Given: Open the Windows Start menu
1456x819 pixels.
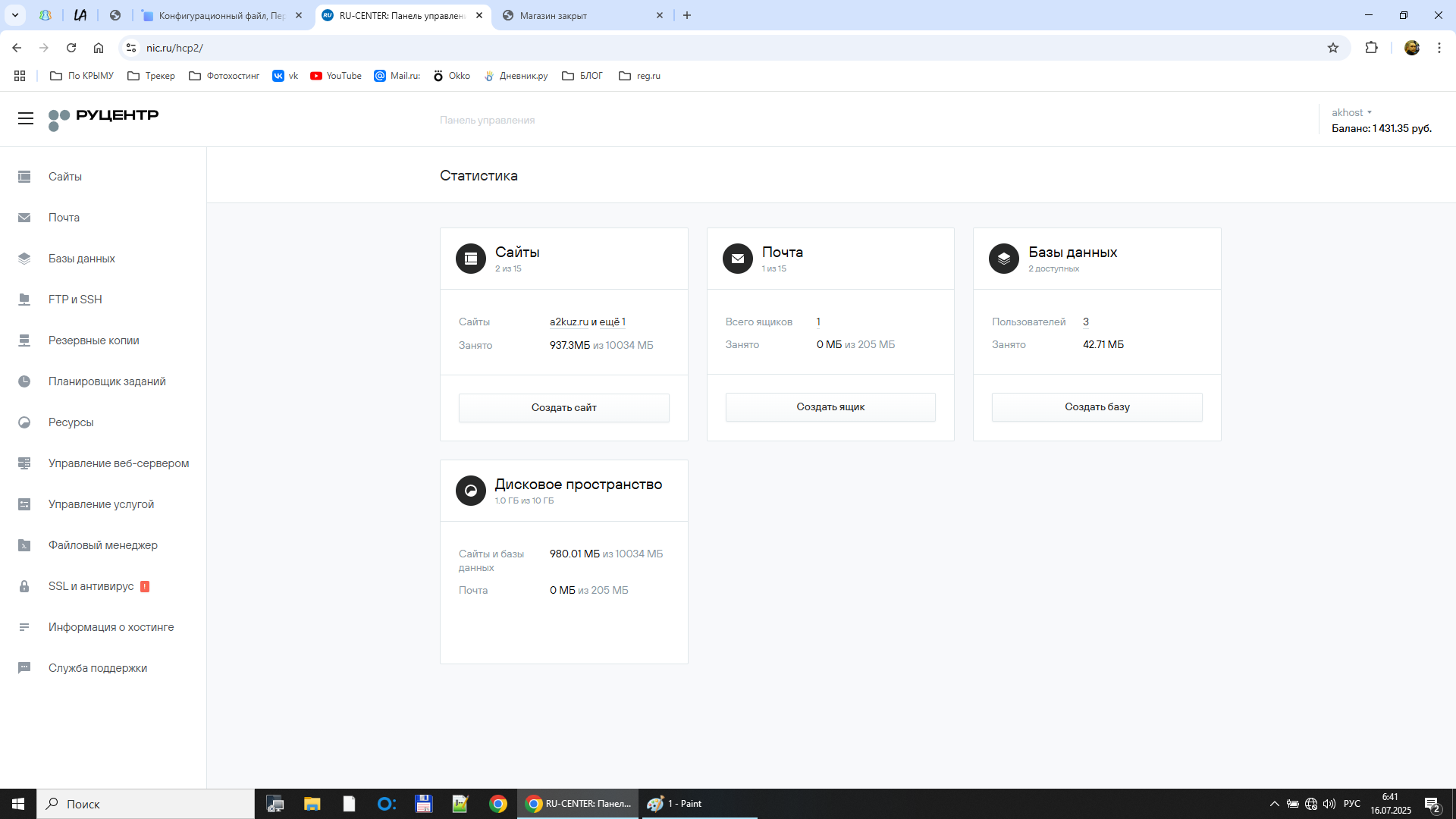Looking at the screenshot, I should point(18,804).
